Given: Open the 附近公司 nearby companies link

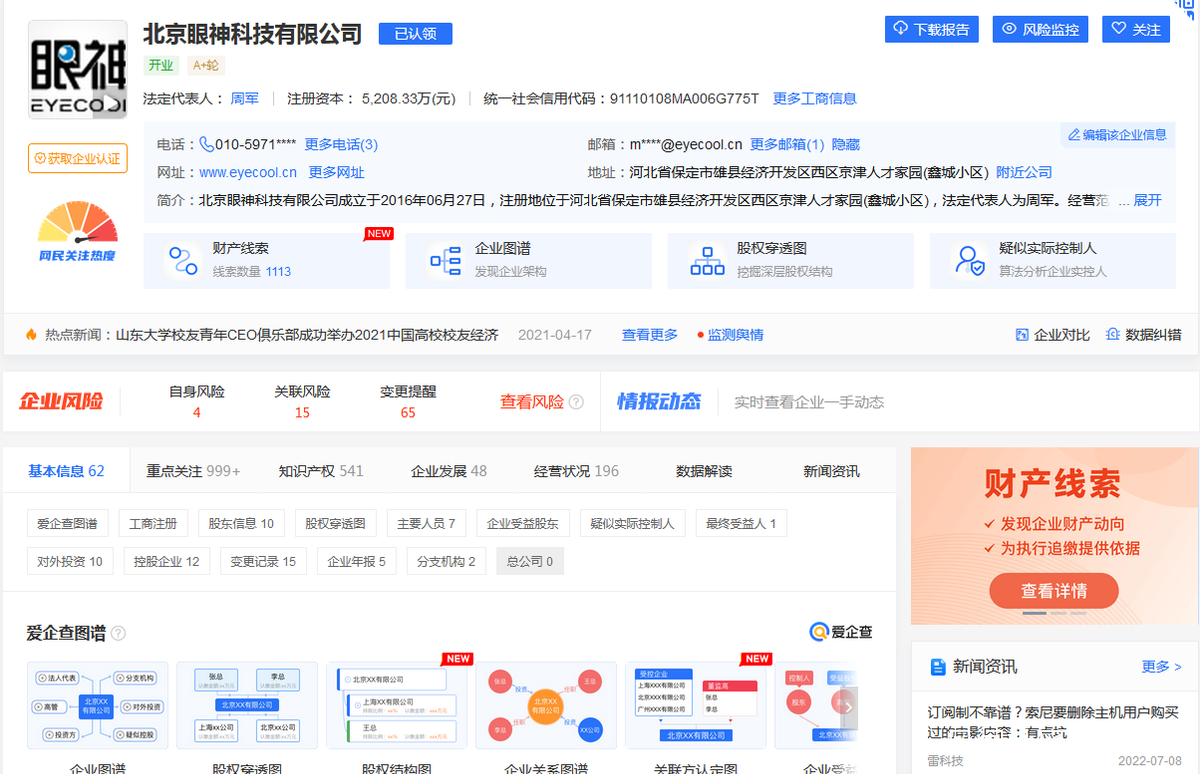Looking at the screenshot, I should click(x=1024, y=172).
